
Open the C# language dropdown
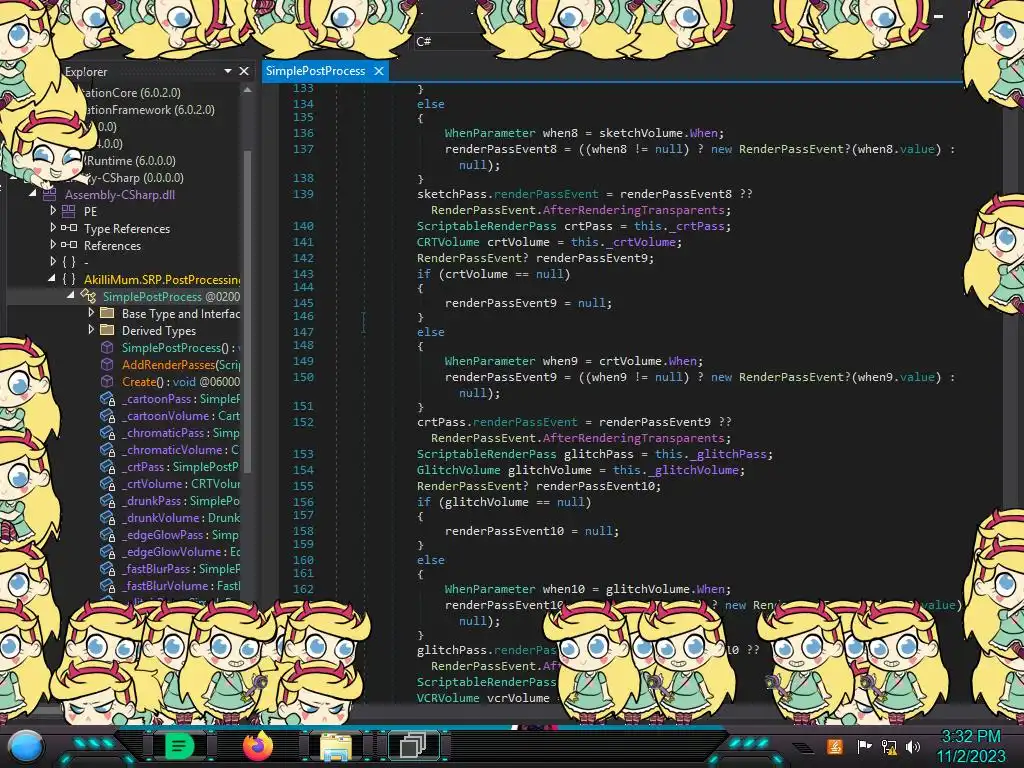pyautogui.click(x=452, y=41)
